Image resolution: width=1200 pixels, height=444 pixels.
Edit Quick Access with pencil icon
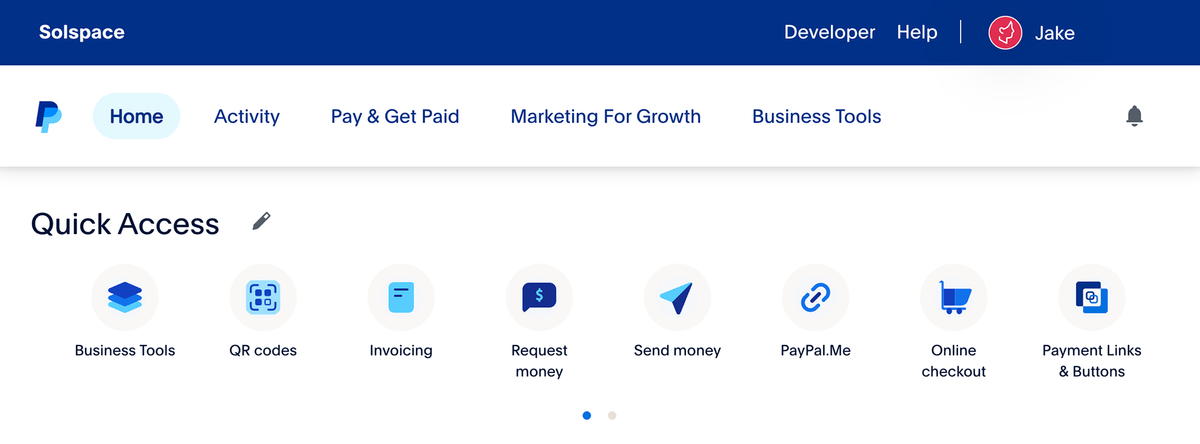click(261, 221)
